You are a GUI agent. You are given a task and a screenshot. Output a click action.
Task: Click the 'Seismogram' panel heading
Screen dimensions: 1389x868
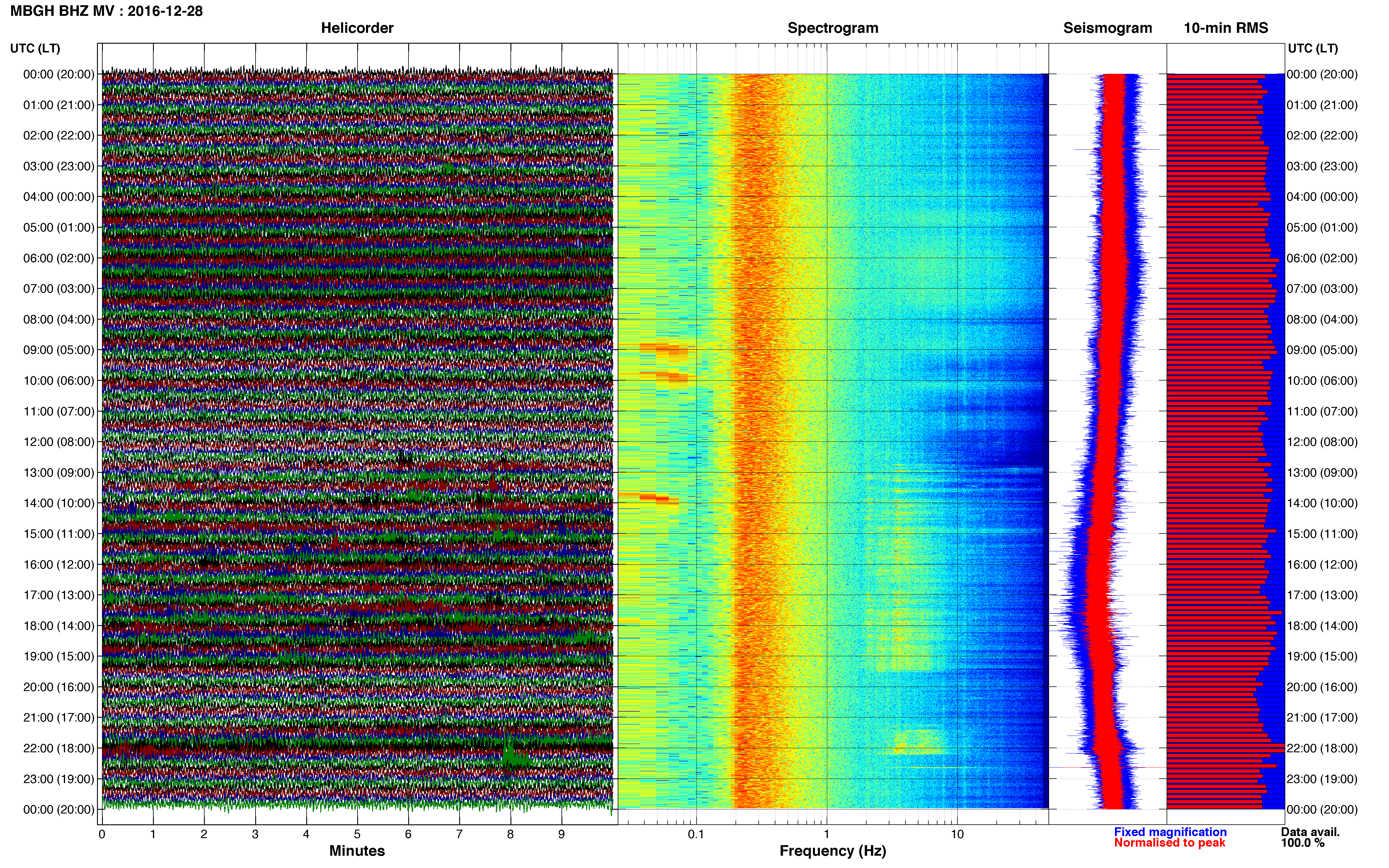pyautogui.click(x=1108, y=28)
